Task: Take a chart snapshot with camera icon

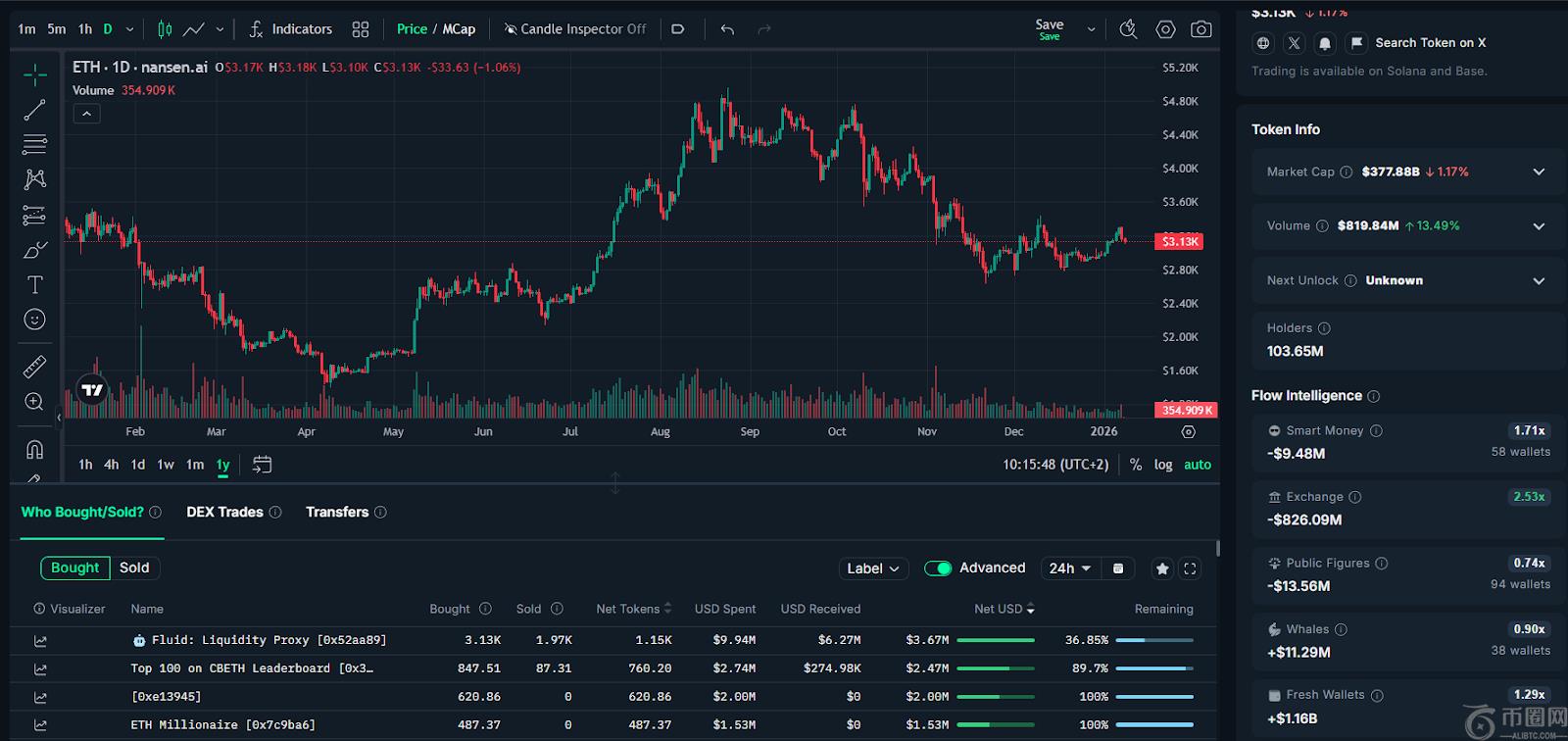Action: click(1200, 29)
